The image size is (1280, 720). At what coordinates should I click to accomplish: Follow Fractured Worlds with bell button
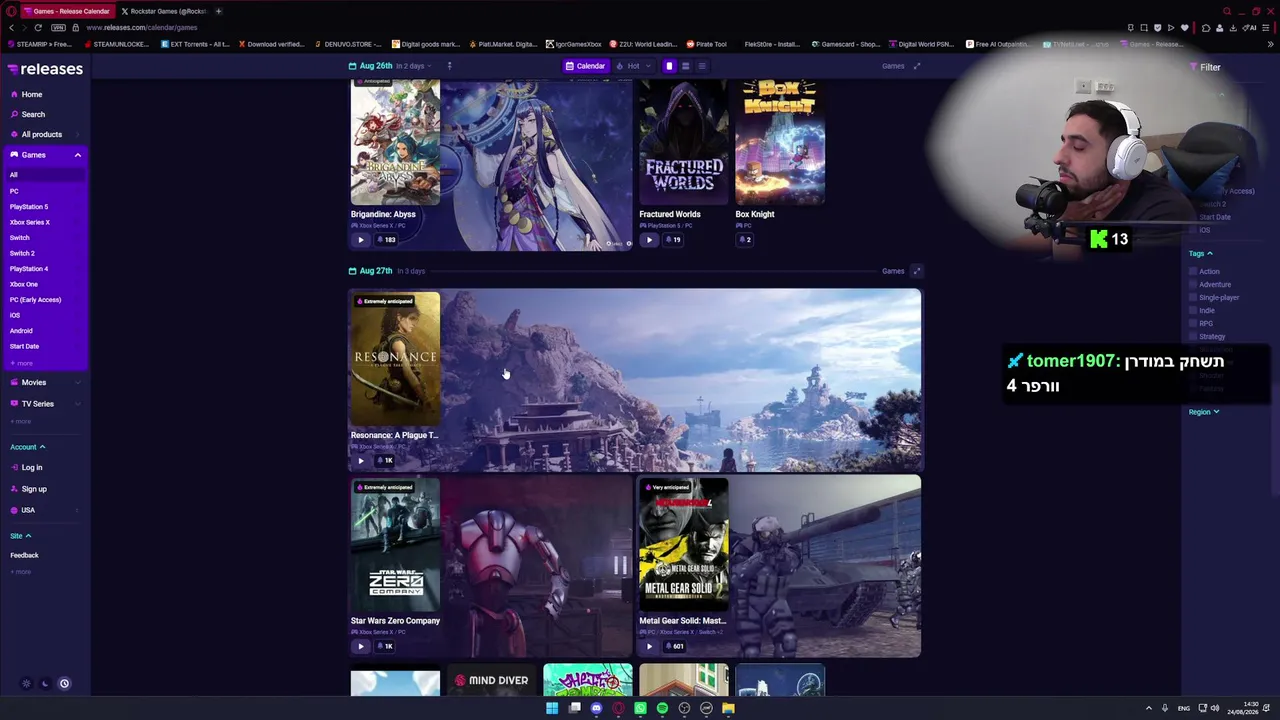pyautogui.click(x=674, y=240)
